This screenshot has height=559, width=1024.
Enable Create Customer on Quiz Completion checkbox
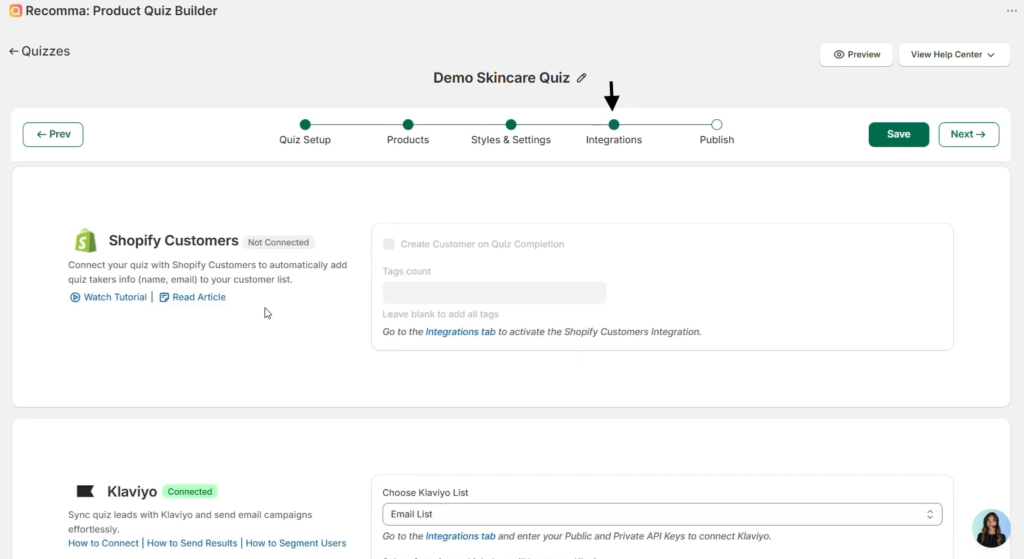(389, 244)
